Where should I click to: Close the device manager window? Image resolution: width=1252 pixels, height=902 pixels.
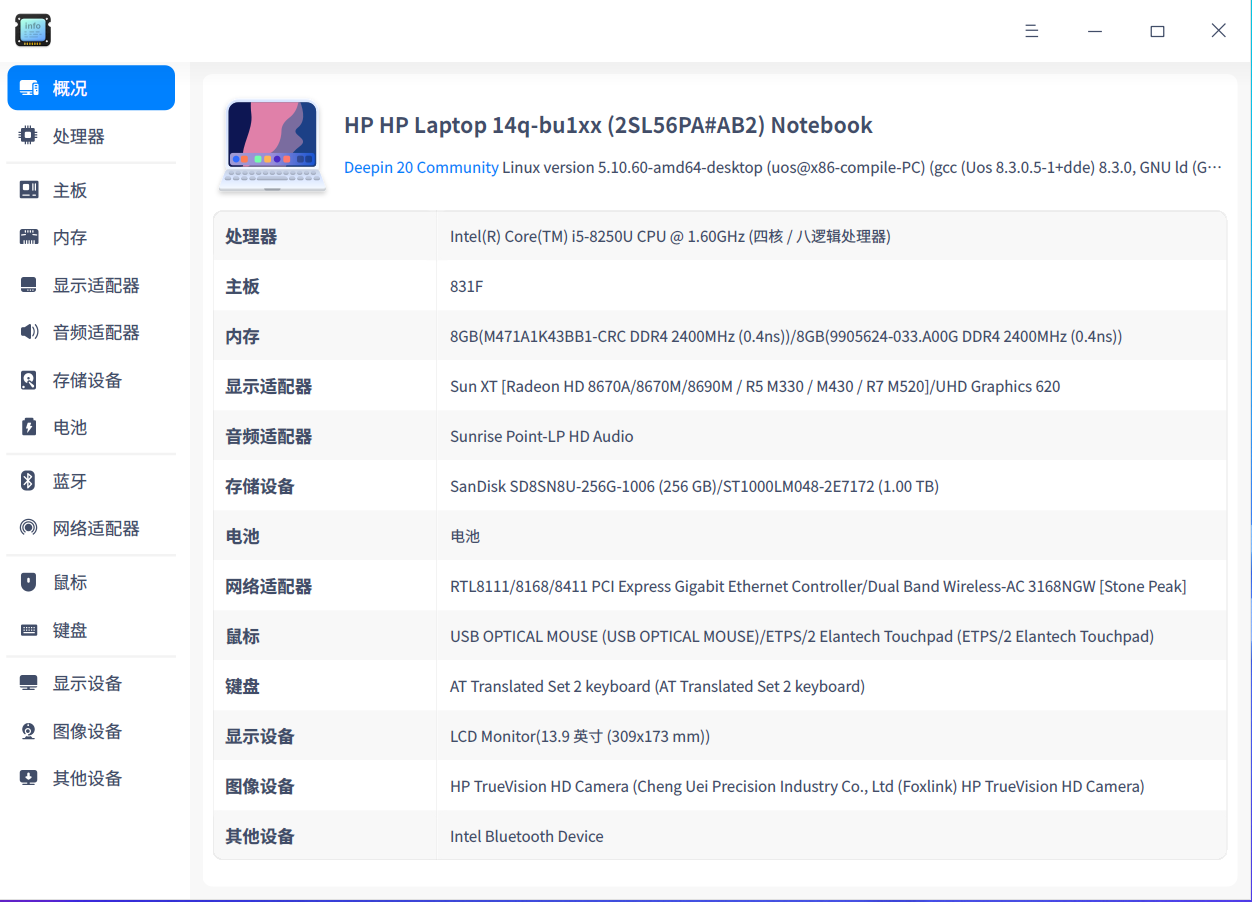[x=1218, y=31]
